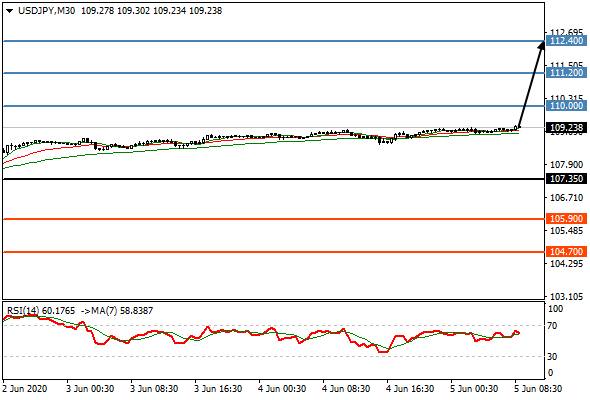The width and height of the screenshot is (590, 400).
Task: Select the blue horizontal line at 111.200
Action: pos(274,73)
